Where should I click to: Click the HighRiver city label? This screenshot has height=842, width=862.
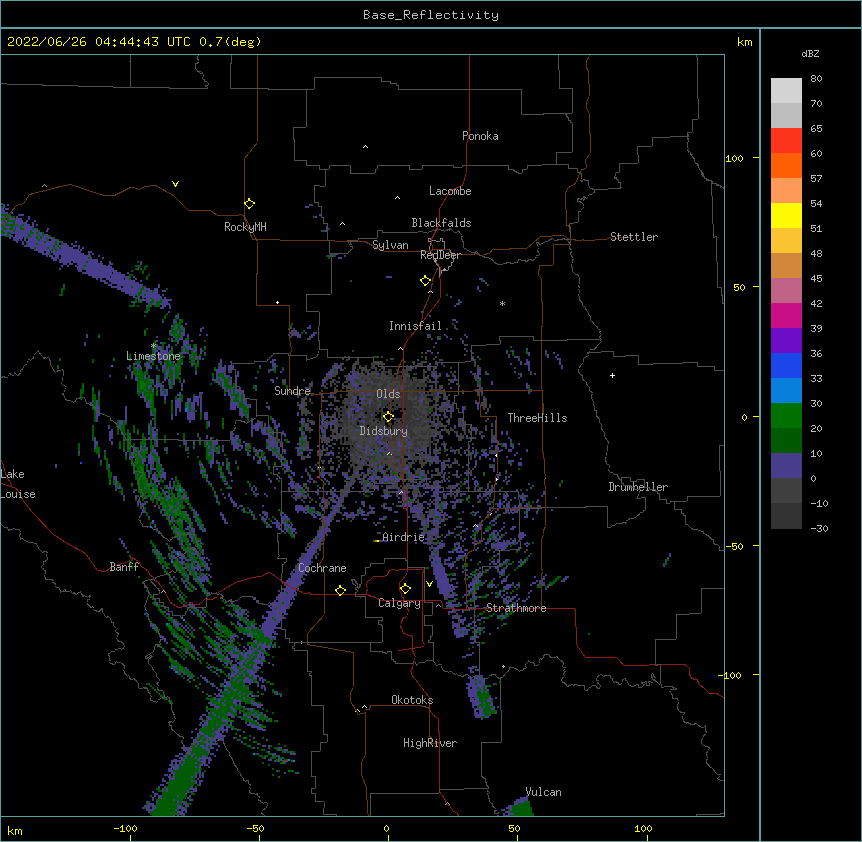[x=430, y=743]
